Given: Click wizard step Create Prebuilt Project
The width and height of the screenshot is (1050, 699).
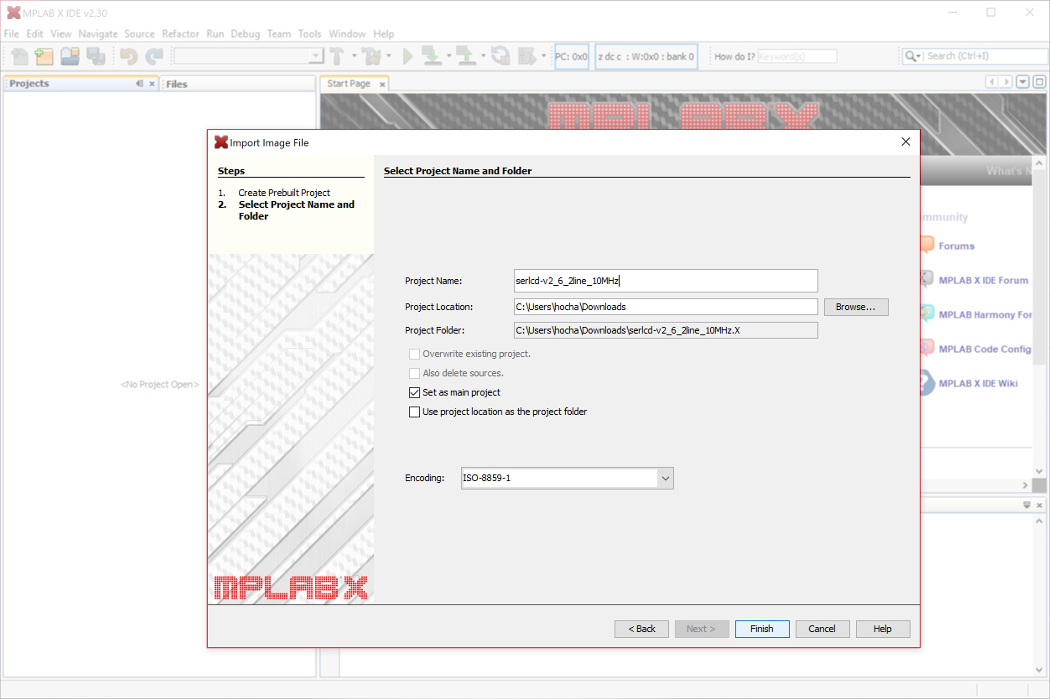Looking at the screenshot, I should pos(284,192).
